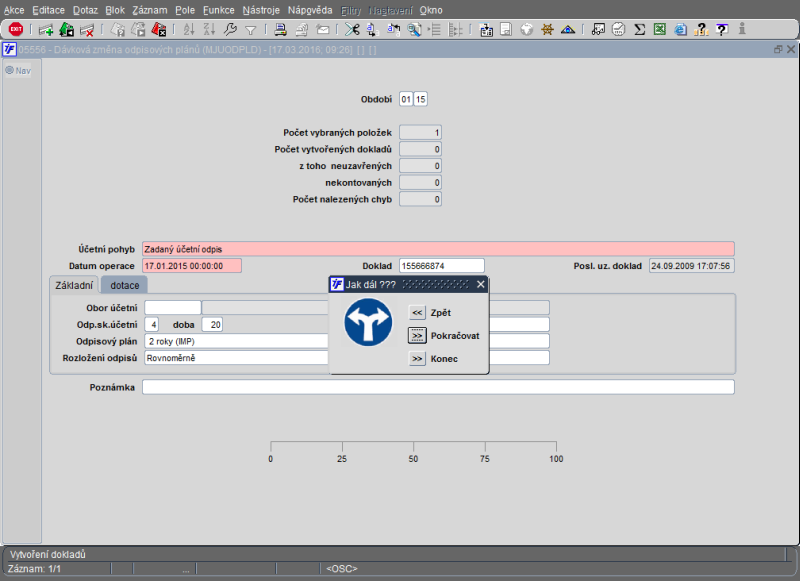Click the Vytvoření dokladů status message
This screenshot has width=800, height=581.
tap(47, 554)
